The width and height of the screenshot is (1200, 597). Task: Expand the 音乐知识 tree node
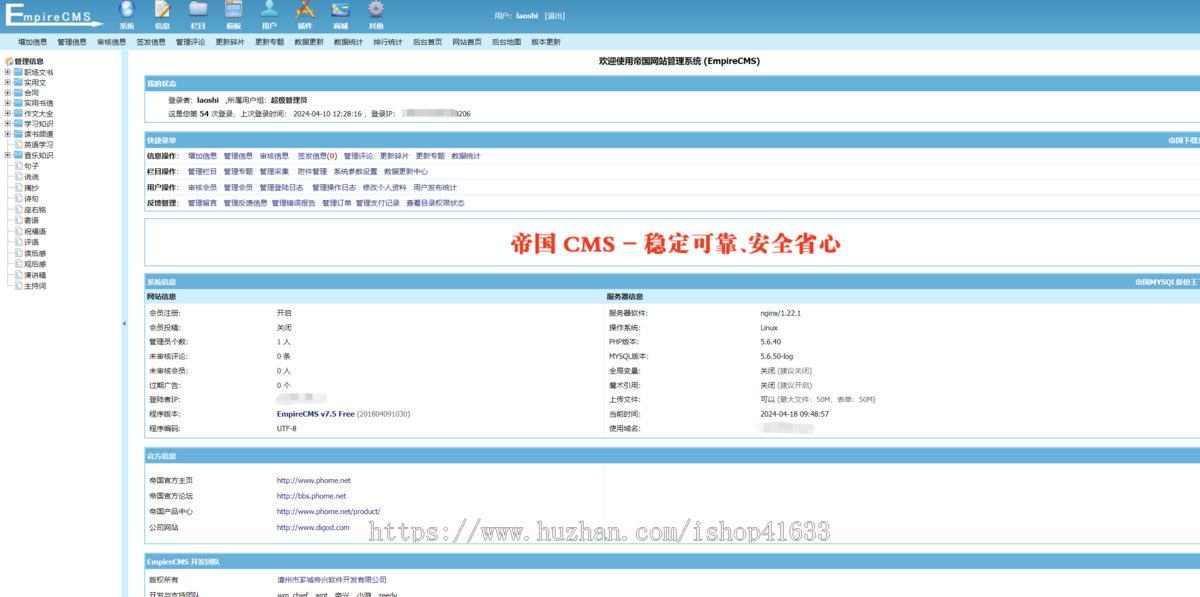7,155
